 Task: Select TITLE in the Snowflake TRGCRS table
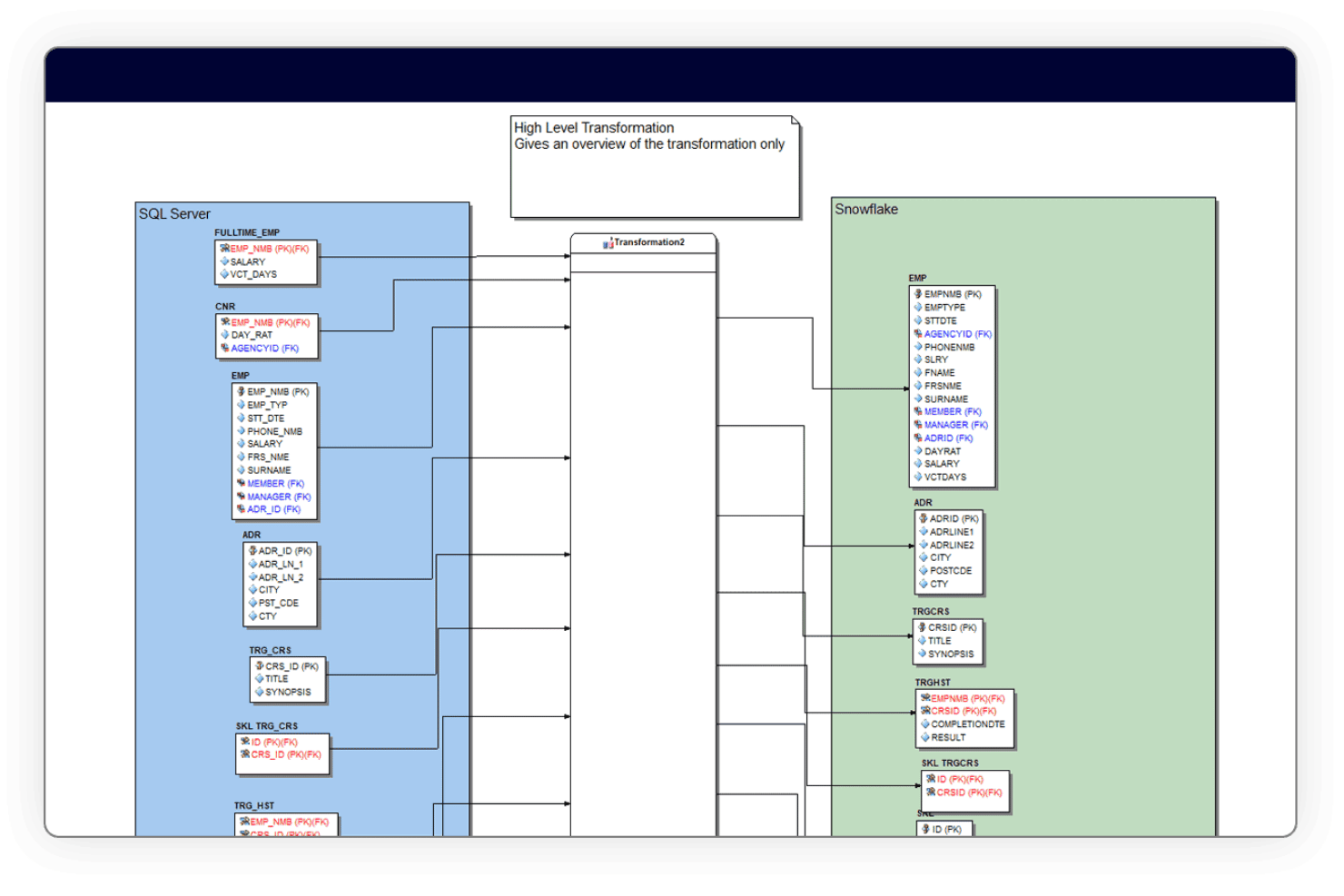click(x=939, y=641)
